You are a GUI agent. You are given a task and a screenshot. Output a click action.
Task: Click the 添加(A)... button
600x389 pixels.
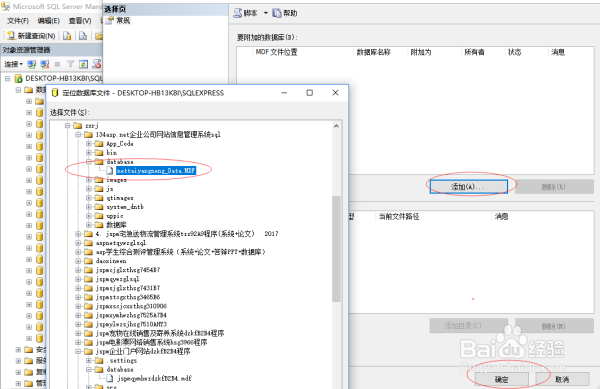click(x=469, y=187)
